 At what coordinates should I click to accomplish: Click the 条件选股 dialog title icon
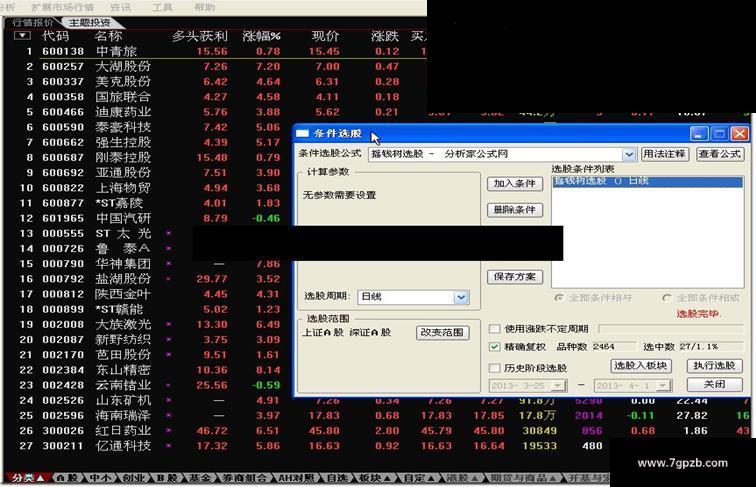click(302, 133)
